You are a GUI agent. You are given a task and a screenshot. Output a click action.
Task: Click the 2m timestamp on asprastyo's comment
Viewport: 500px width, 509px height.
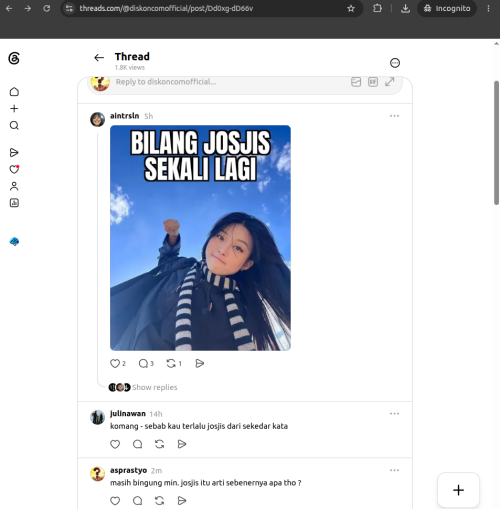[x=156, y=471]
